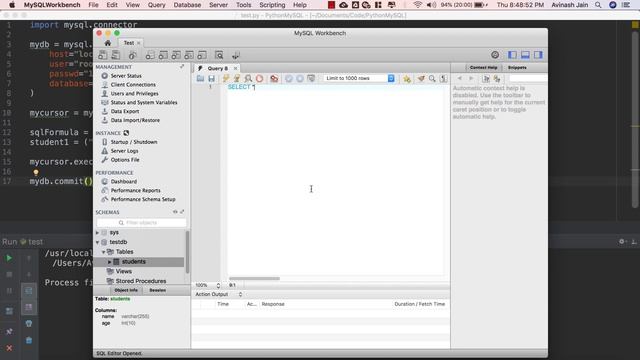The image size is (640, 360).
Task: Rollback transaction icon in query toolbar
Action: (300, 78)
